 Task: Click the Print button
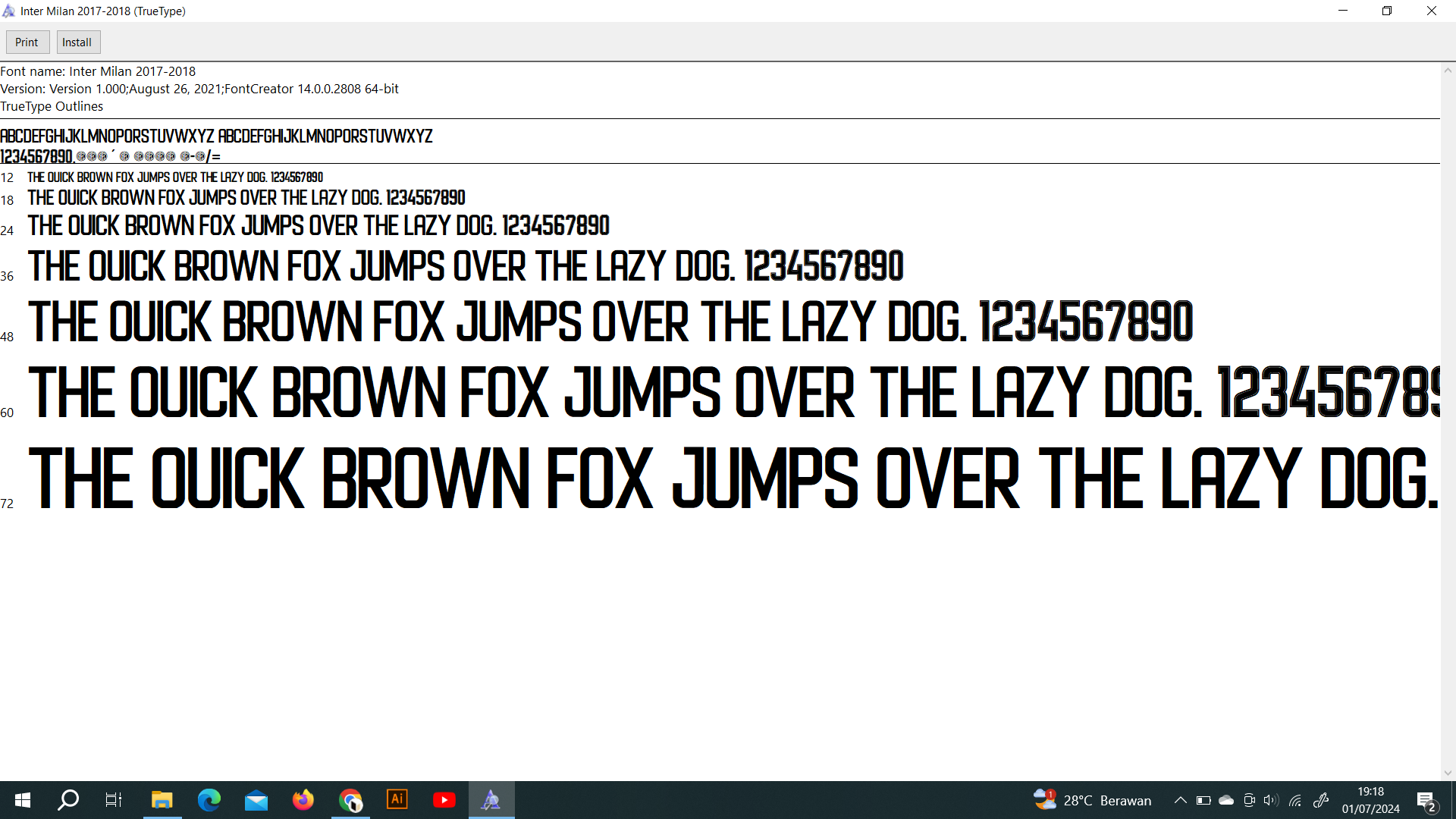click(x=27, y=42)
